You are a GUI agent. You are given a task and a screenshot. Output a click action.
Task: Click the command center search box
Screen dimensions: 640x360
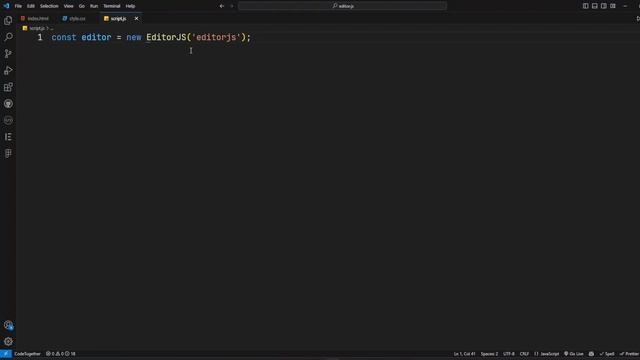click(x=342, y=6)
